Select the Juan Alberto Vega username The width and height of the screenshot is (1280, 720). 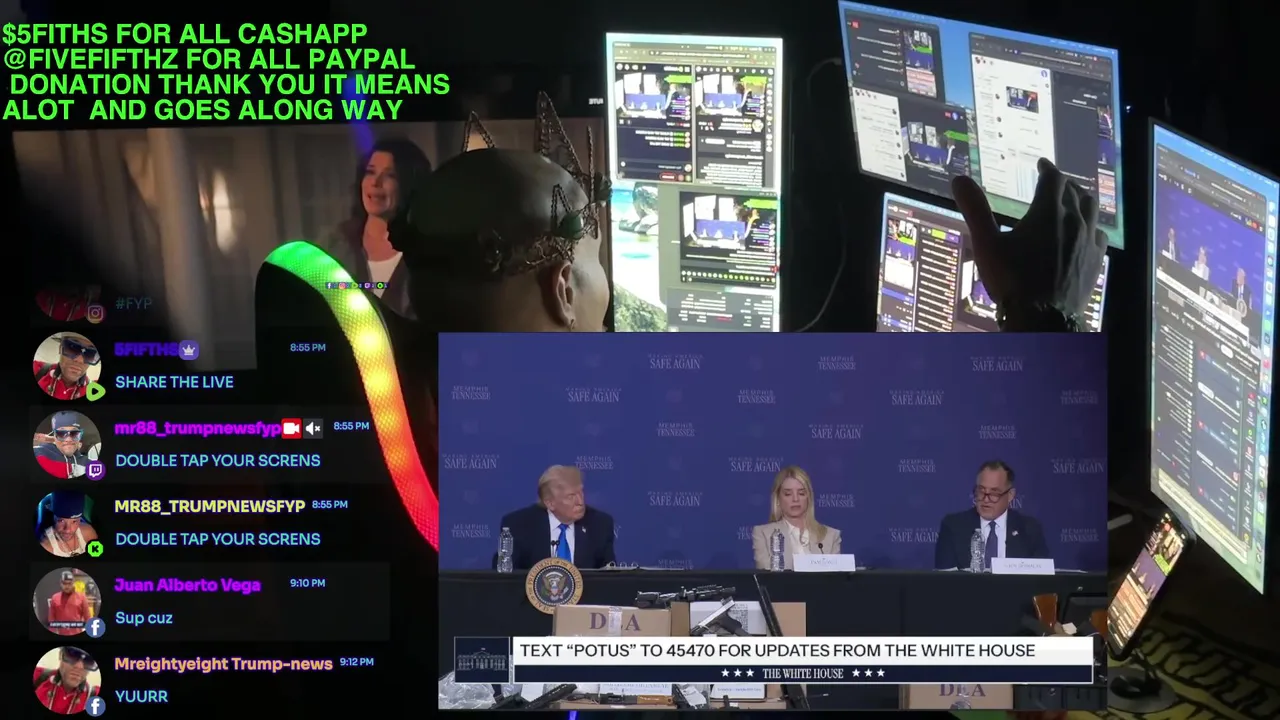click(x=187, y=585)
